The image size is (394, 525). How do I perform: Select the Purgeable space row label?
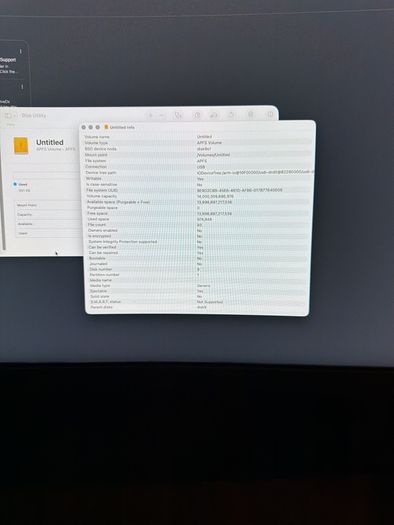(102, 208)
